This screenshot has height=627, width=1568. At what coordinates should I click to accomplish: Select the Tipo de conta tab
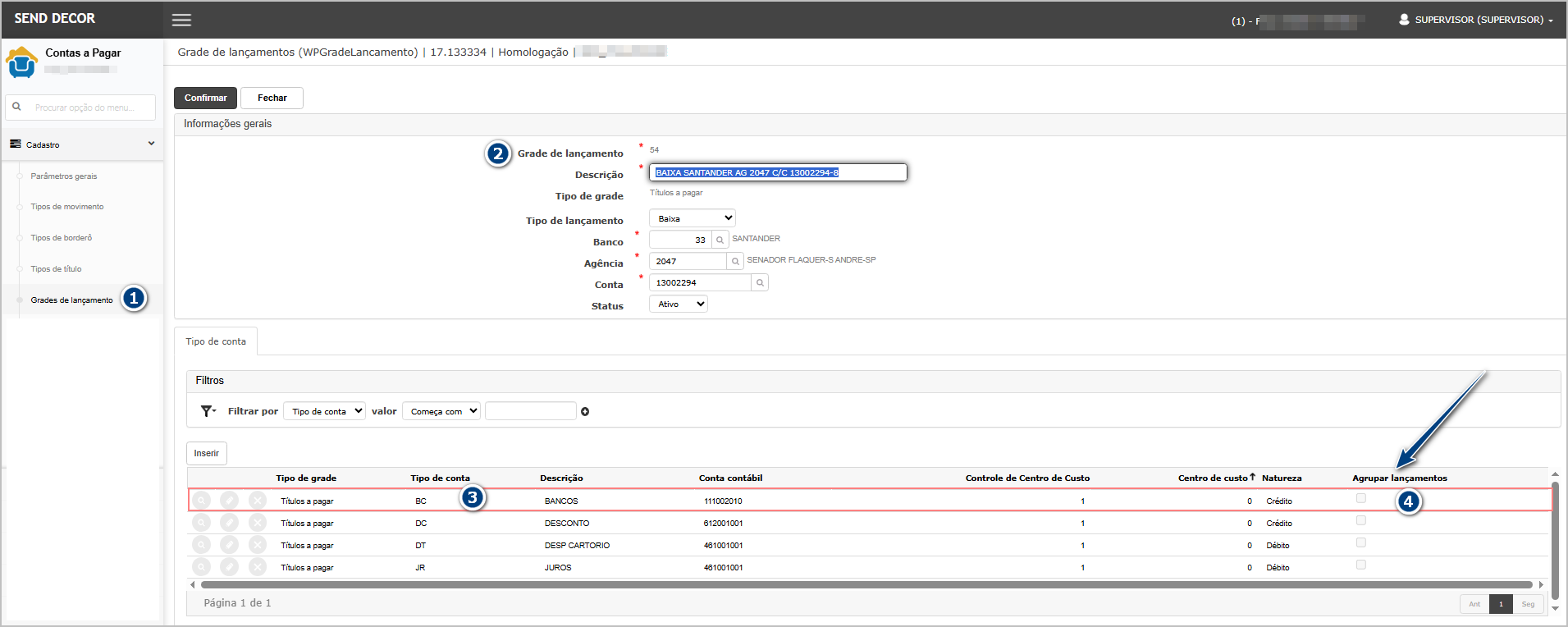tap(216, 341)
